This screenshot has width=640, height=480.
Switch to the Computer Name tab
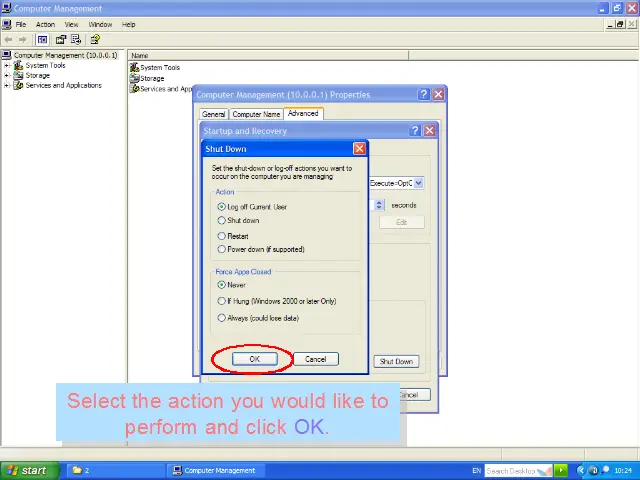pos(256,114)
